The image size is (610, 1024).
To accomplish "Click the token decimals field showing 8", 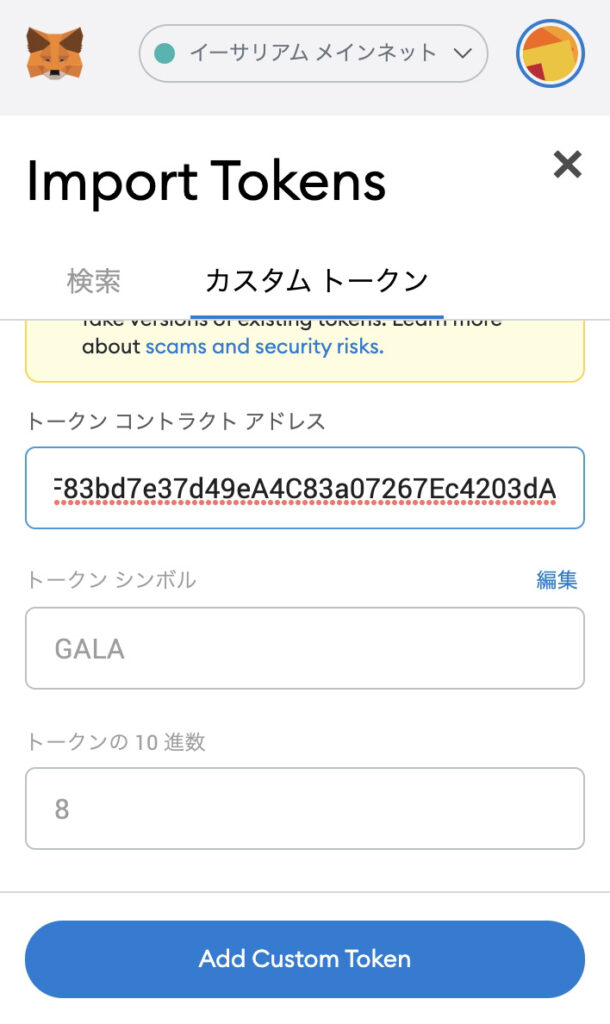I will [x=305, y=808].
